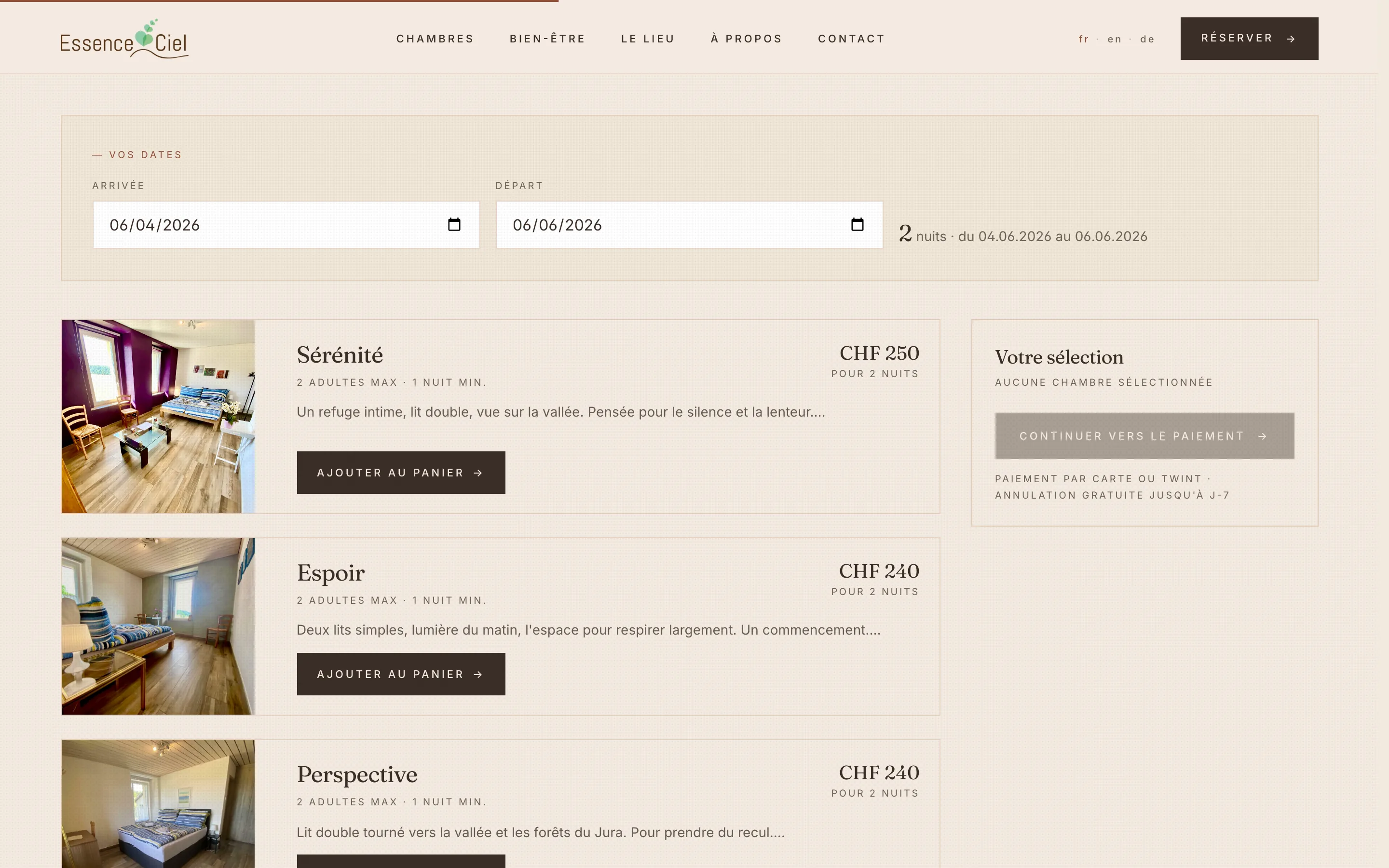Click the Perspective room title
Screen dimensions: 1389x868
click(357, 774)
